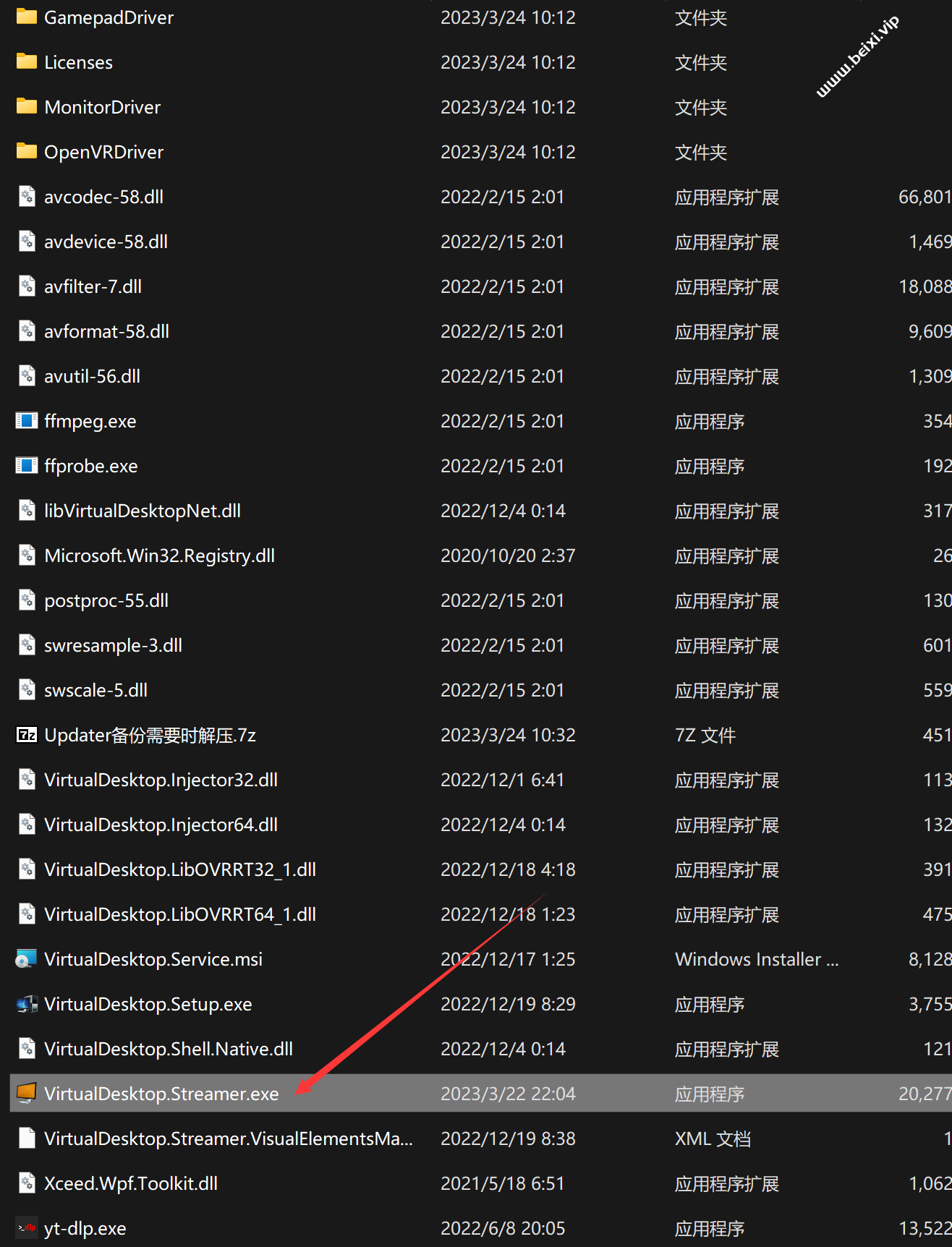Click the avfilter-7.dll file icon

click(27, 286)
